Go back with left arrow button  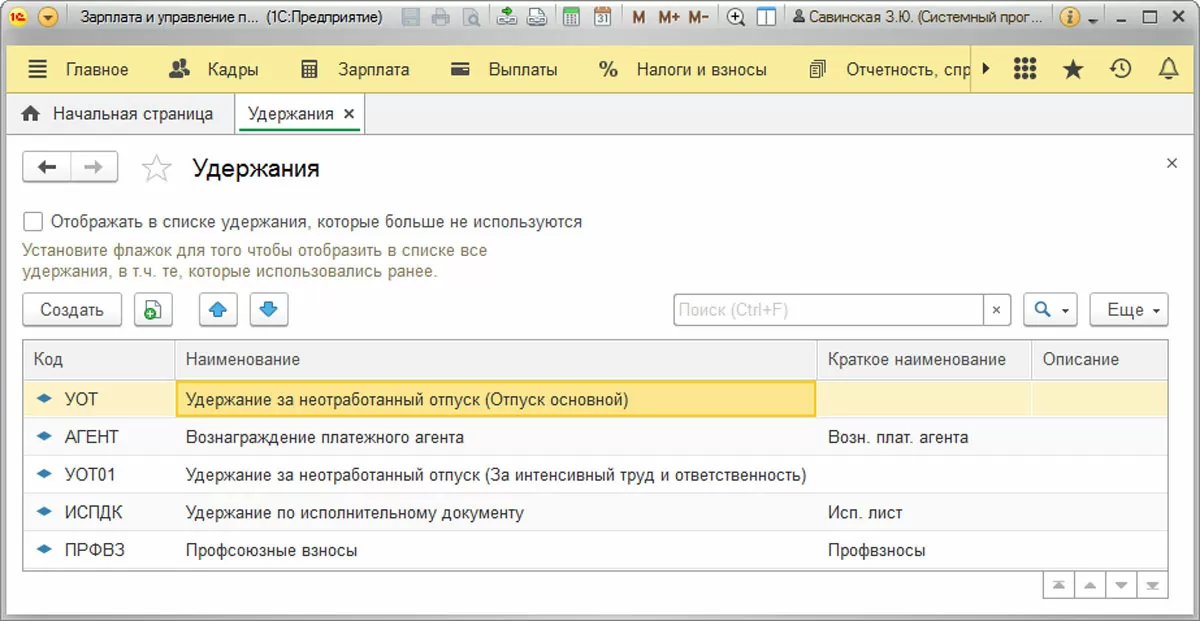pyautogui.click(x=47, y=167)
